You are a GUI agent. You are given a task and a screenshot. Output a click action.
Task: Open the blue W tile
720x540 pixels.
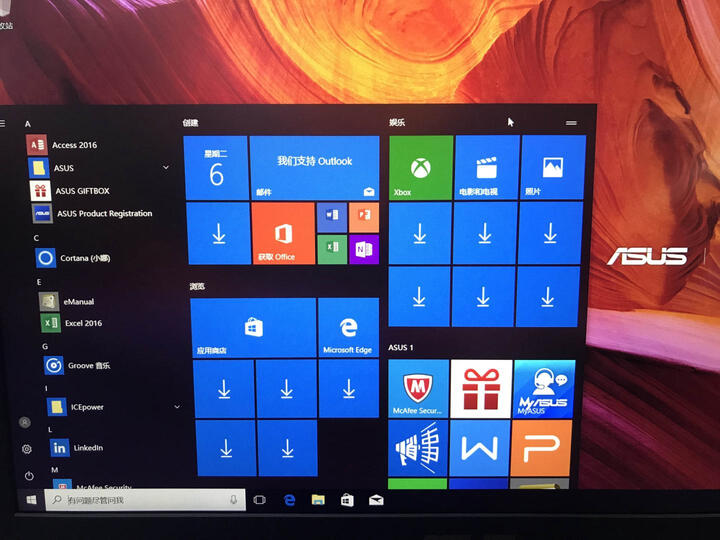click(x=480, y=448)
